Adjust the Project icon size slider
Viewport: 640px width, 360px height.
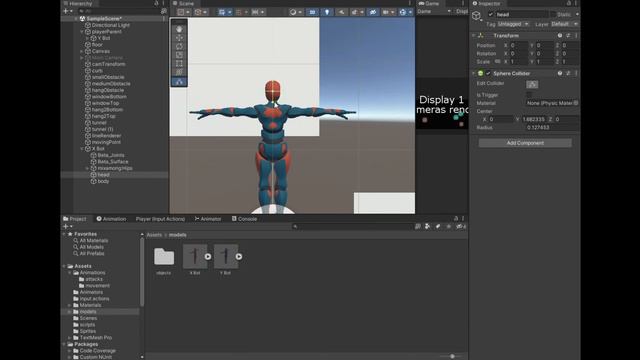452,356
